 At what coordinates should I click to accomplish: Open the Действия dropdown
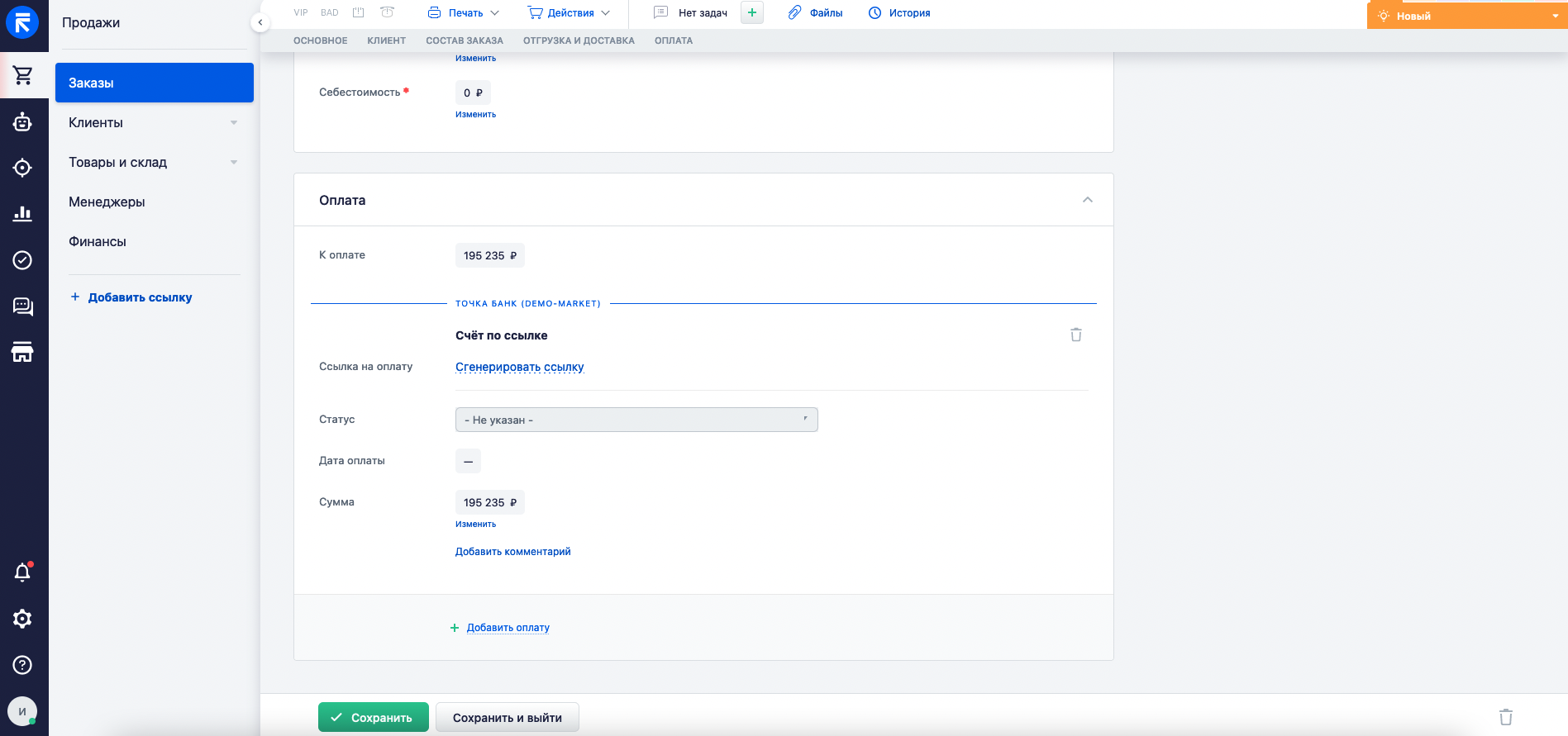click(570, 13)
